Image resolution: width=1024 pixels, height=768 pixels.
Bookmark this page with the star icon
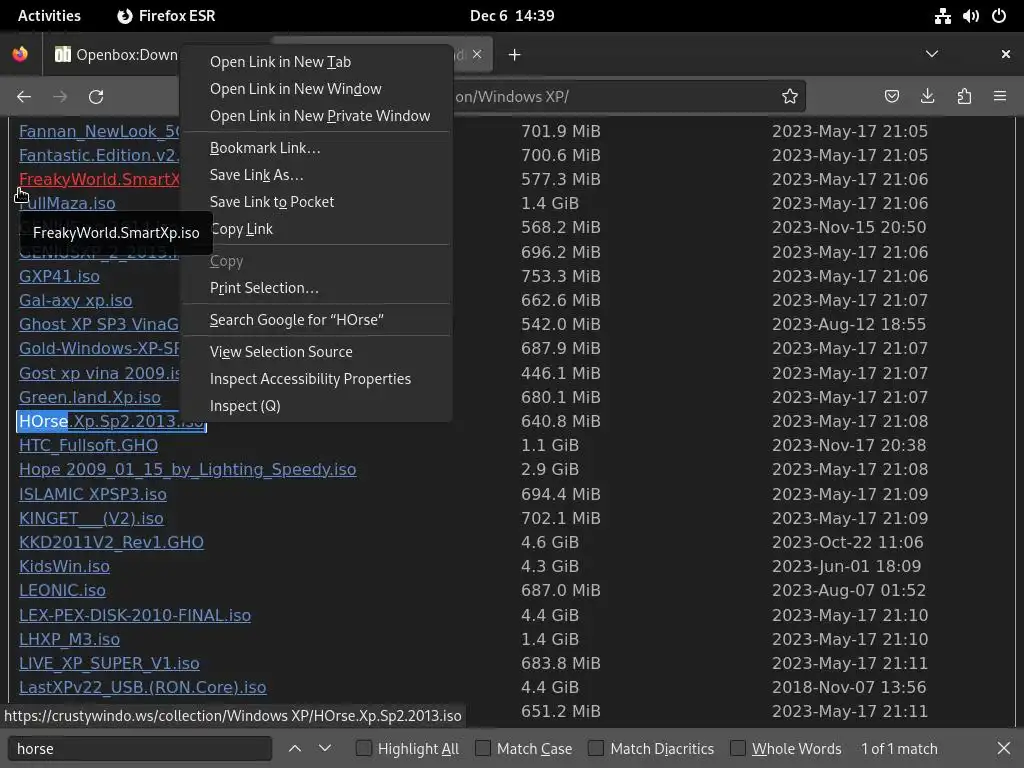pyautogui.click(x=790, y=97)
